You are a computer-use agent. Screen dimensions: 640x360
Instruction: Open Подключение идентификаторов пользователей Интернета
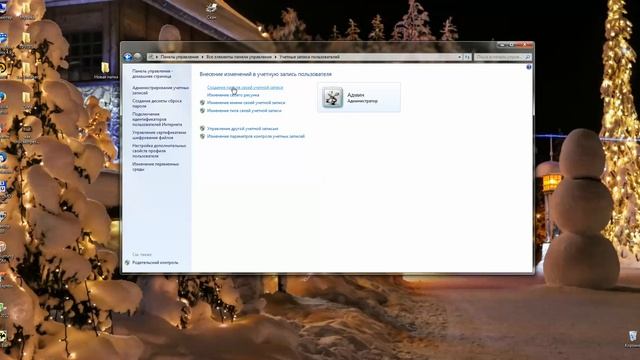click(x=157, y=119)
